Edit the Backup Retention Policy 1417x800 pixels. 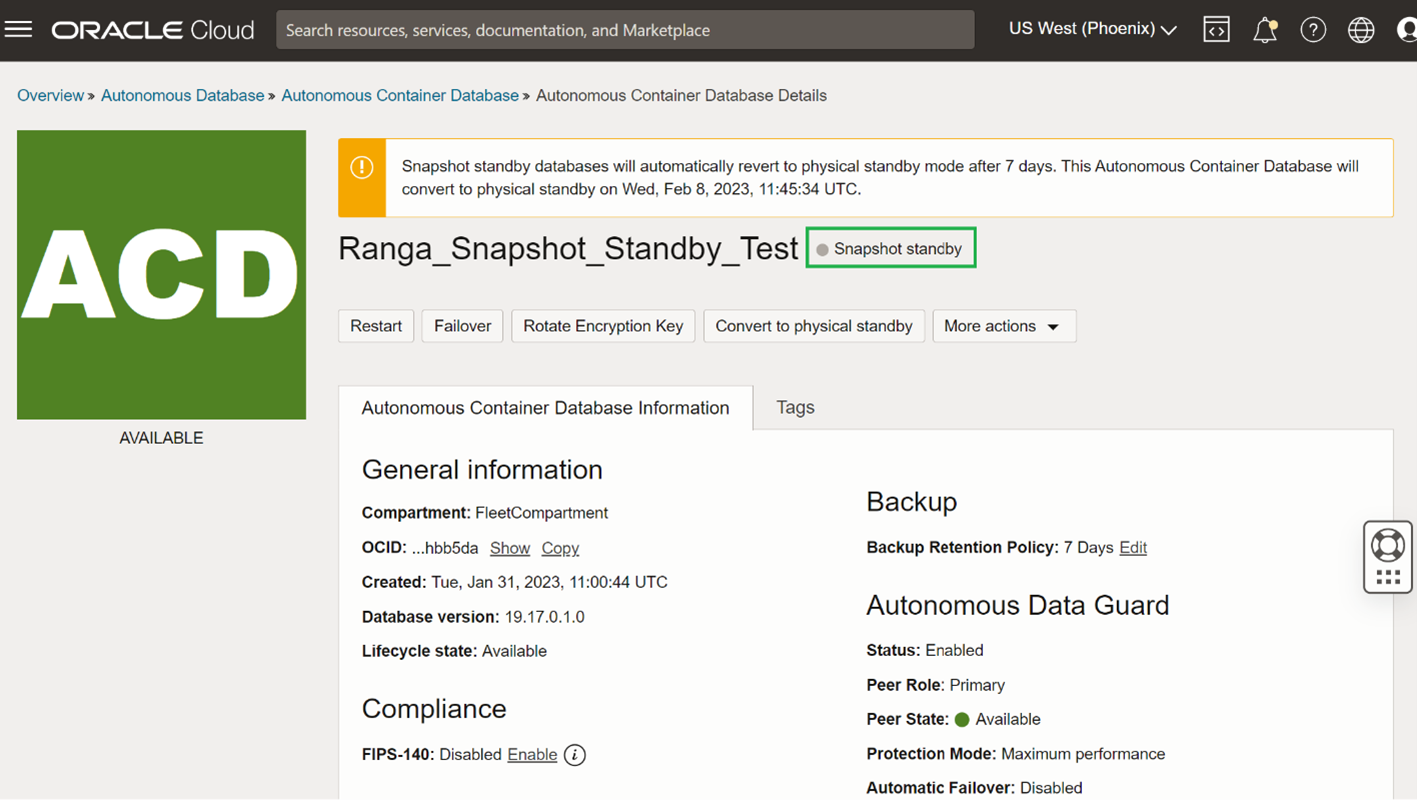pos(1133,547)
